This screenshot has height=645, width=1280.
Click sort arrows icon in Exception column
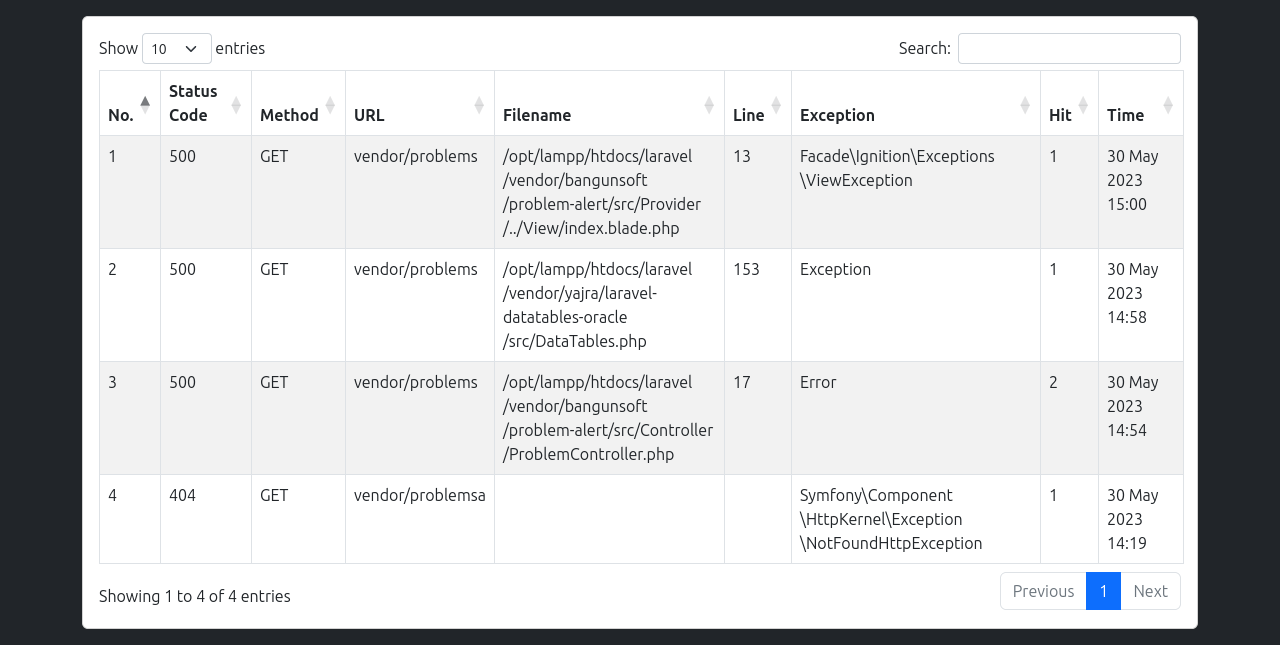pyautogui.click(x=1025, y=104)
